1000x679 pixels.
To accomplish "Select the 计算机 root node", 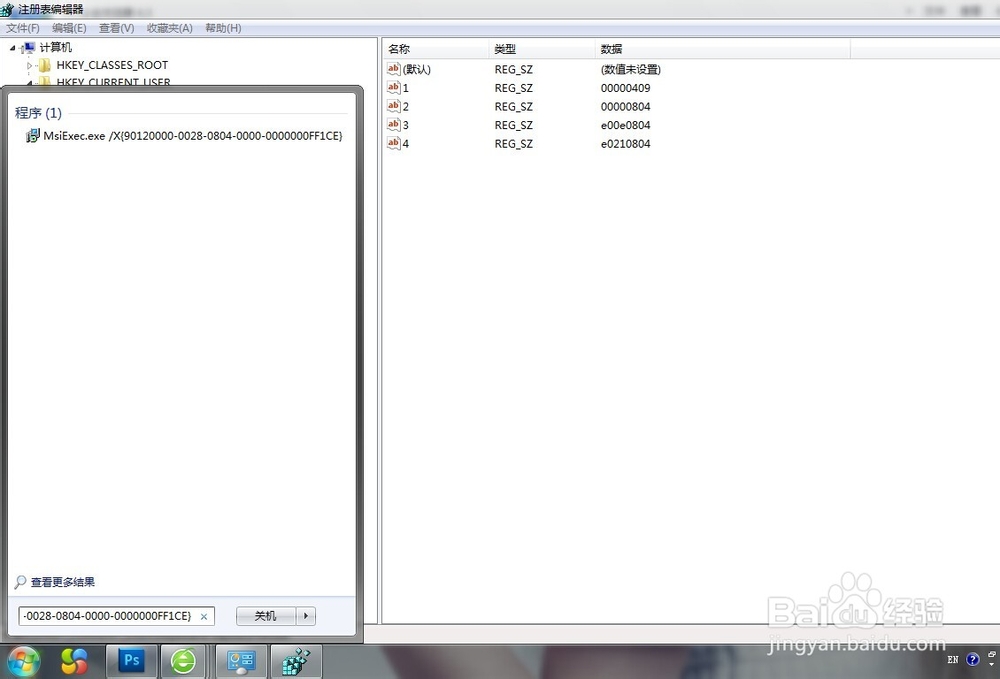I will (x=55, y=47).
